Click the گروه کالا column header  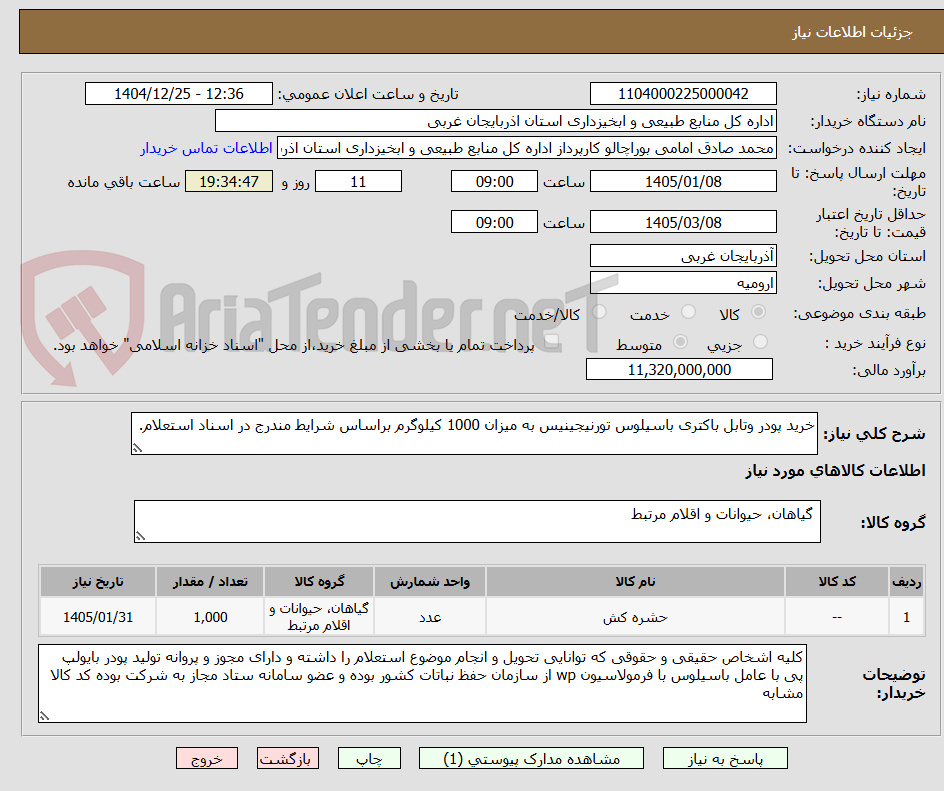coord(319,582)
